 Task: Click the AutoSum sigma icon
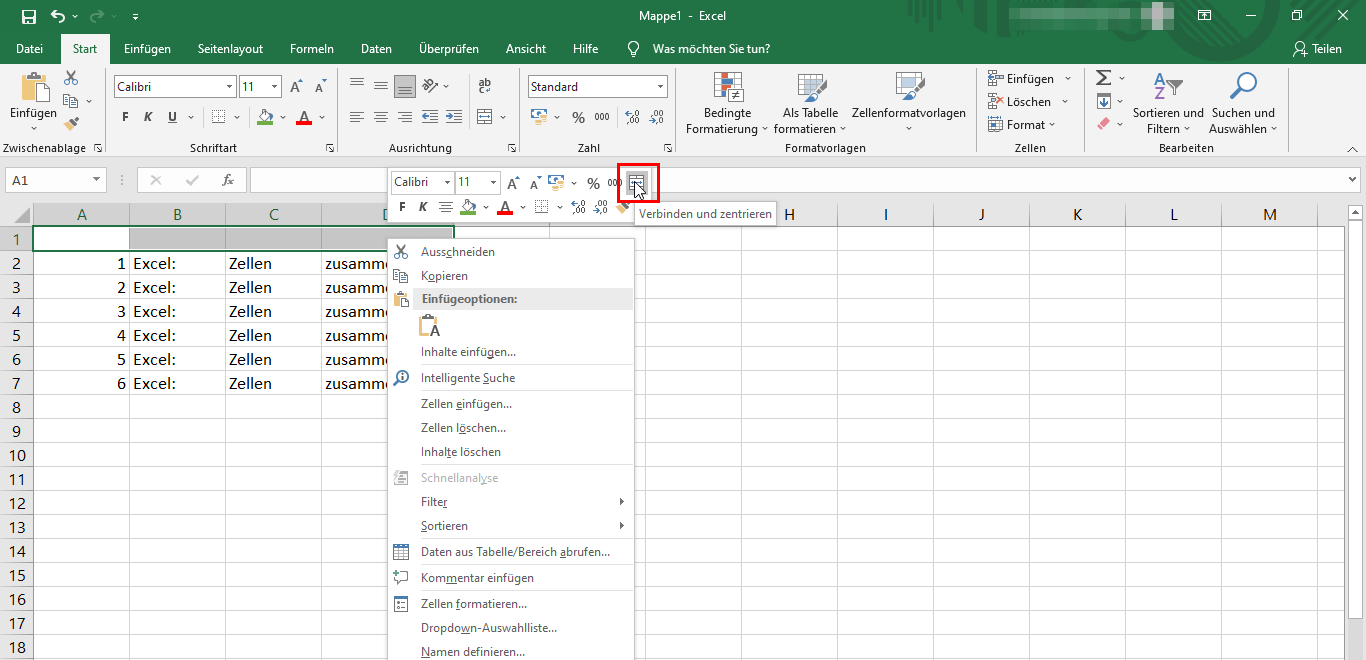pyautogui.click(x=1103, y=78)
